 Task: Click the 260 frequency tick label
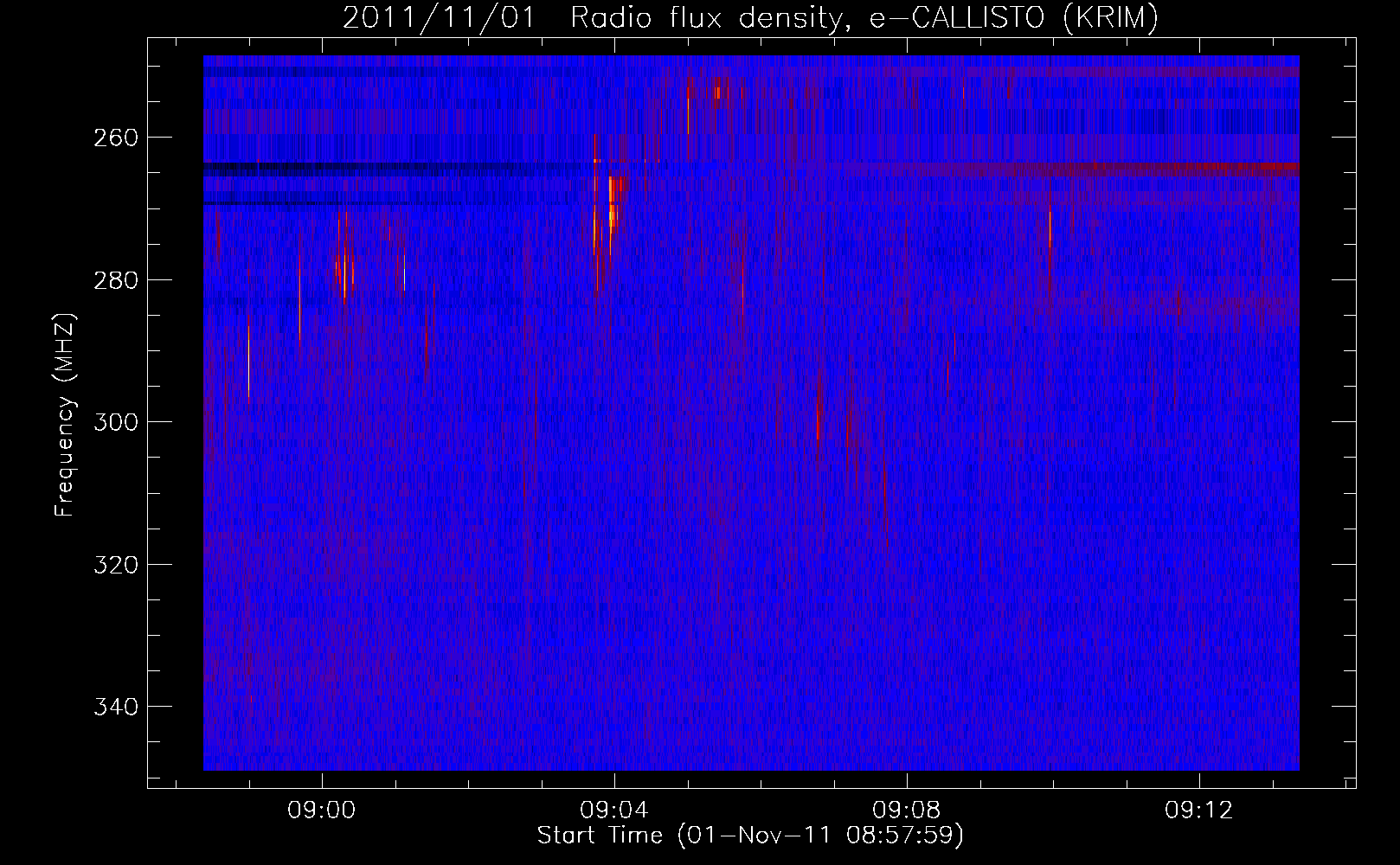pos(115,138)
